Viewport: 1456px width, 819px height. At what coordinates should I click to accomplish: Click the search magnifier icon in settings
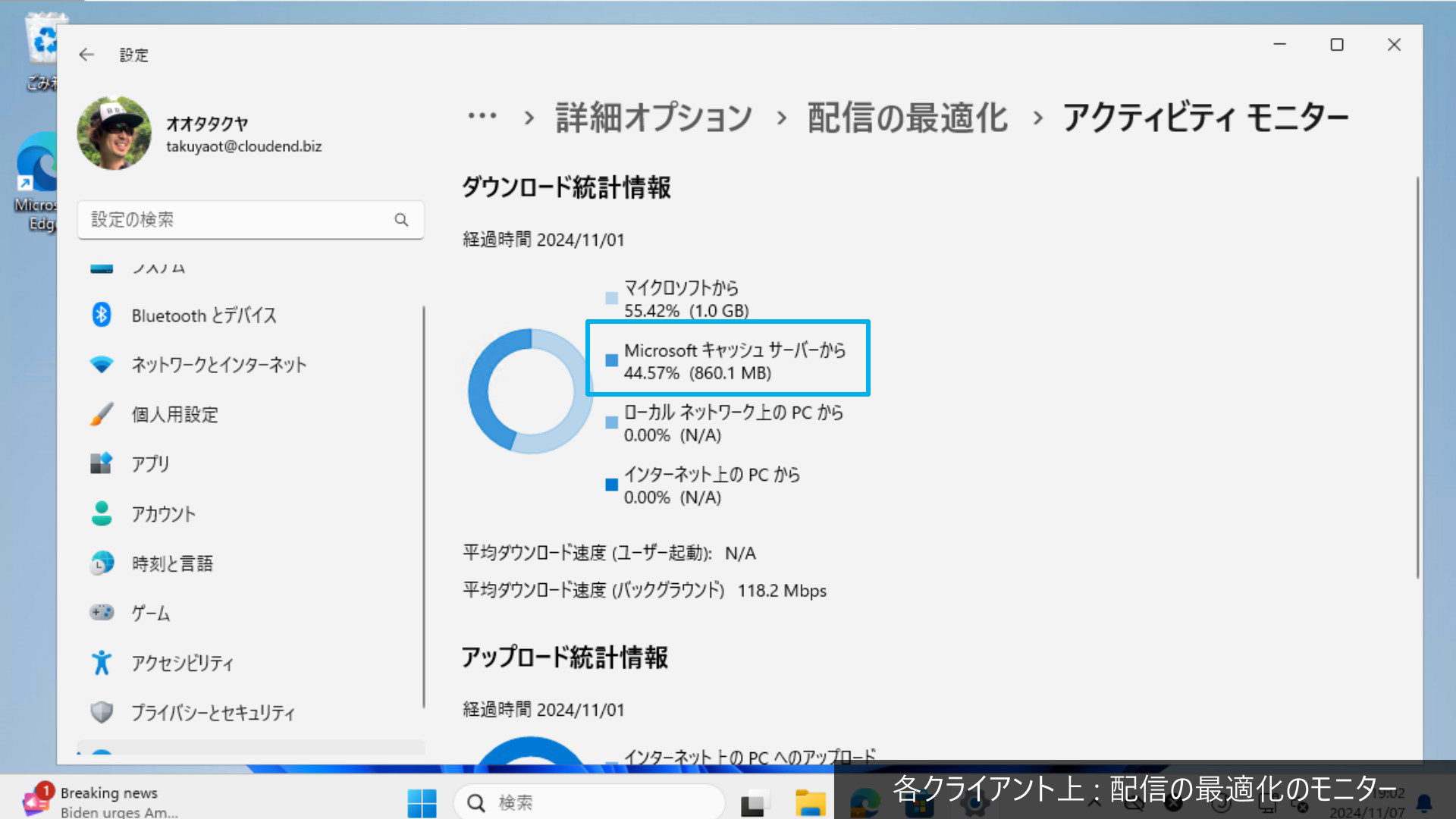(x=401, y=220)
